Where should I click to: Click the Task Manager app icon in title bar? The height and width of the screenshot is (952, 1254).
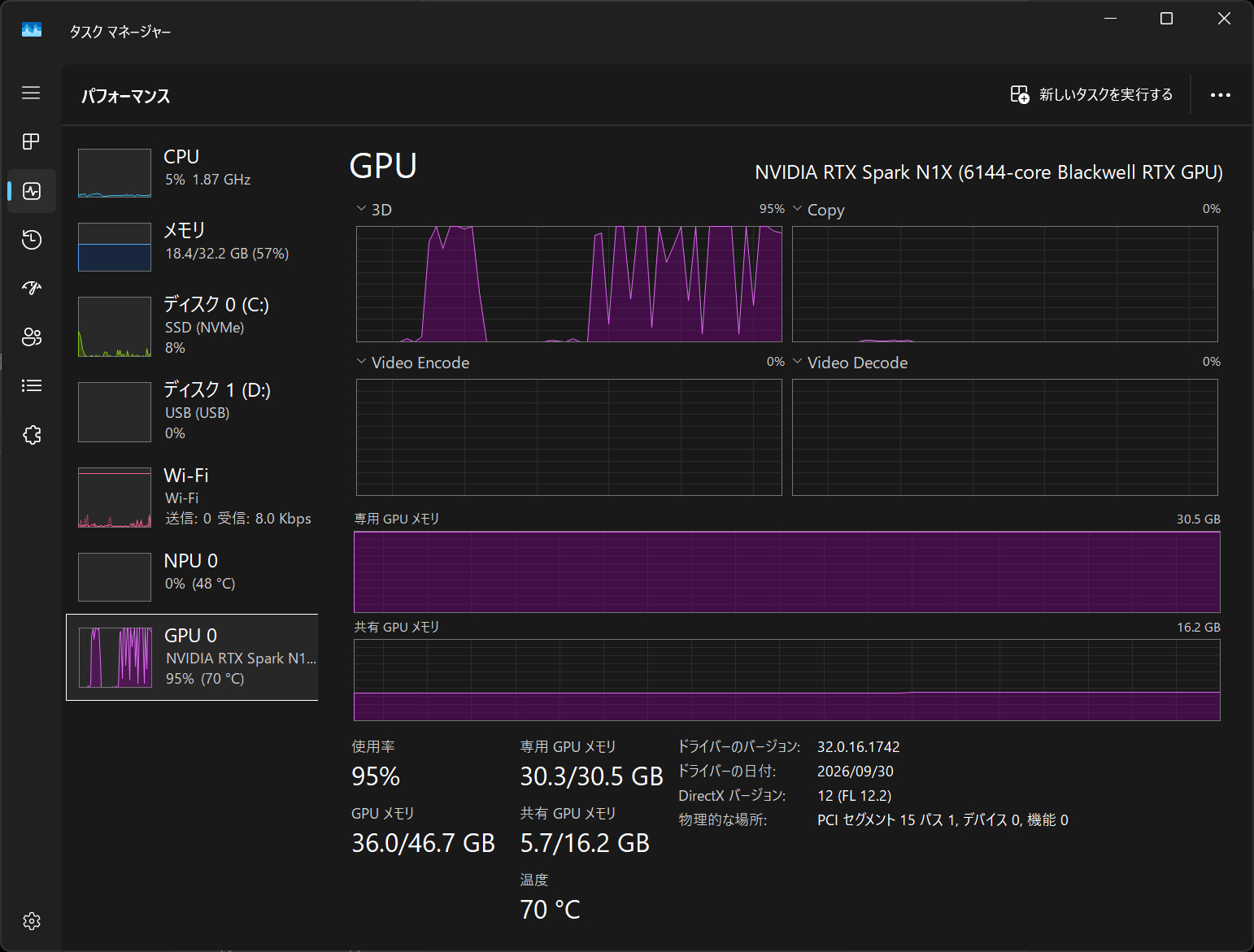(32, 30)
